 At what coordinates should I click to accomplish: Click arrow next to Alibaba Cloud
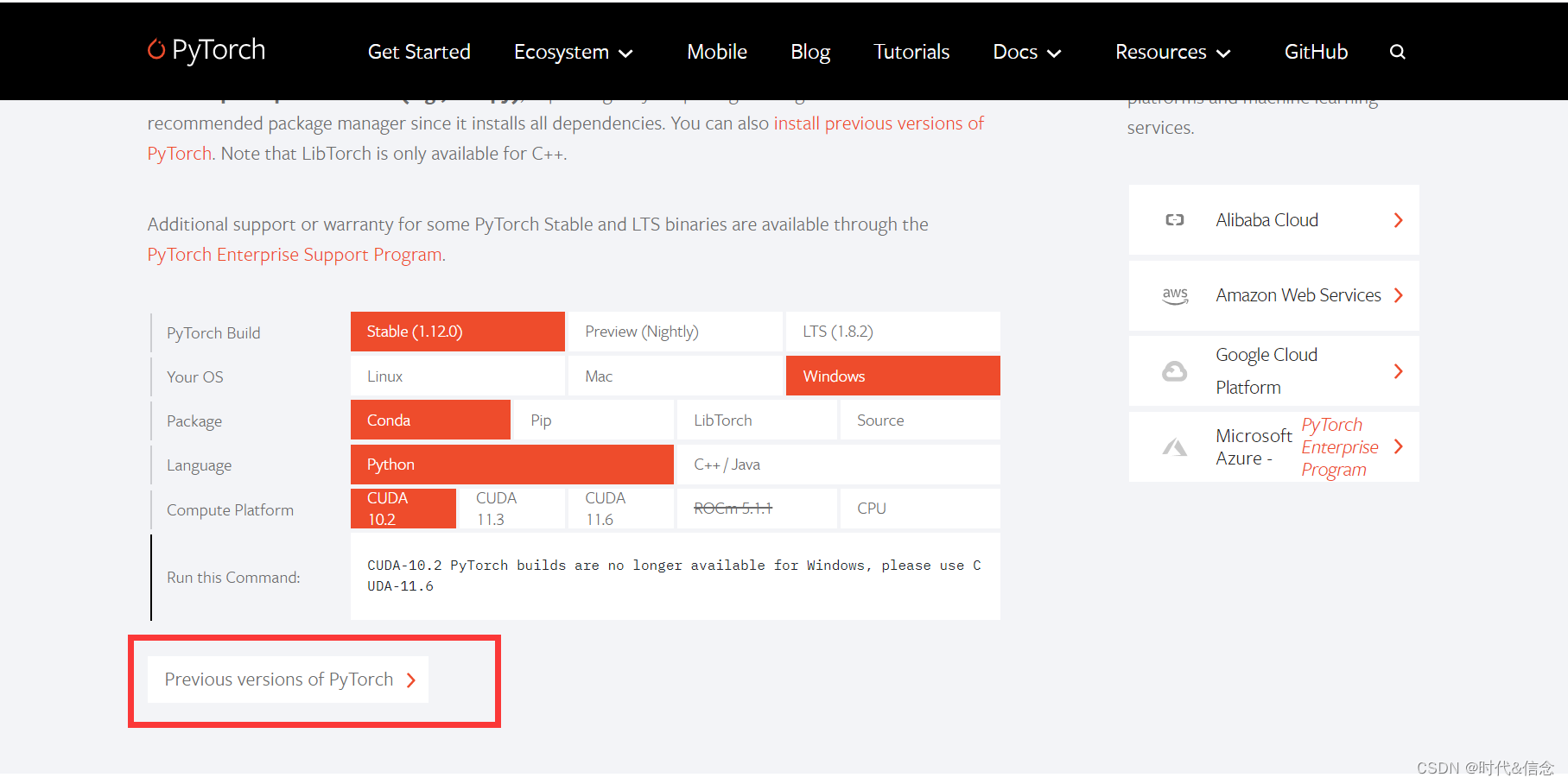pos(1398,220)
